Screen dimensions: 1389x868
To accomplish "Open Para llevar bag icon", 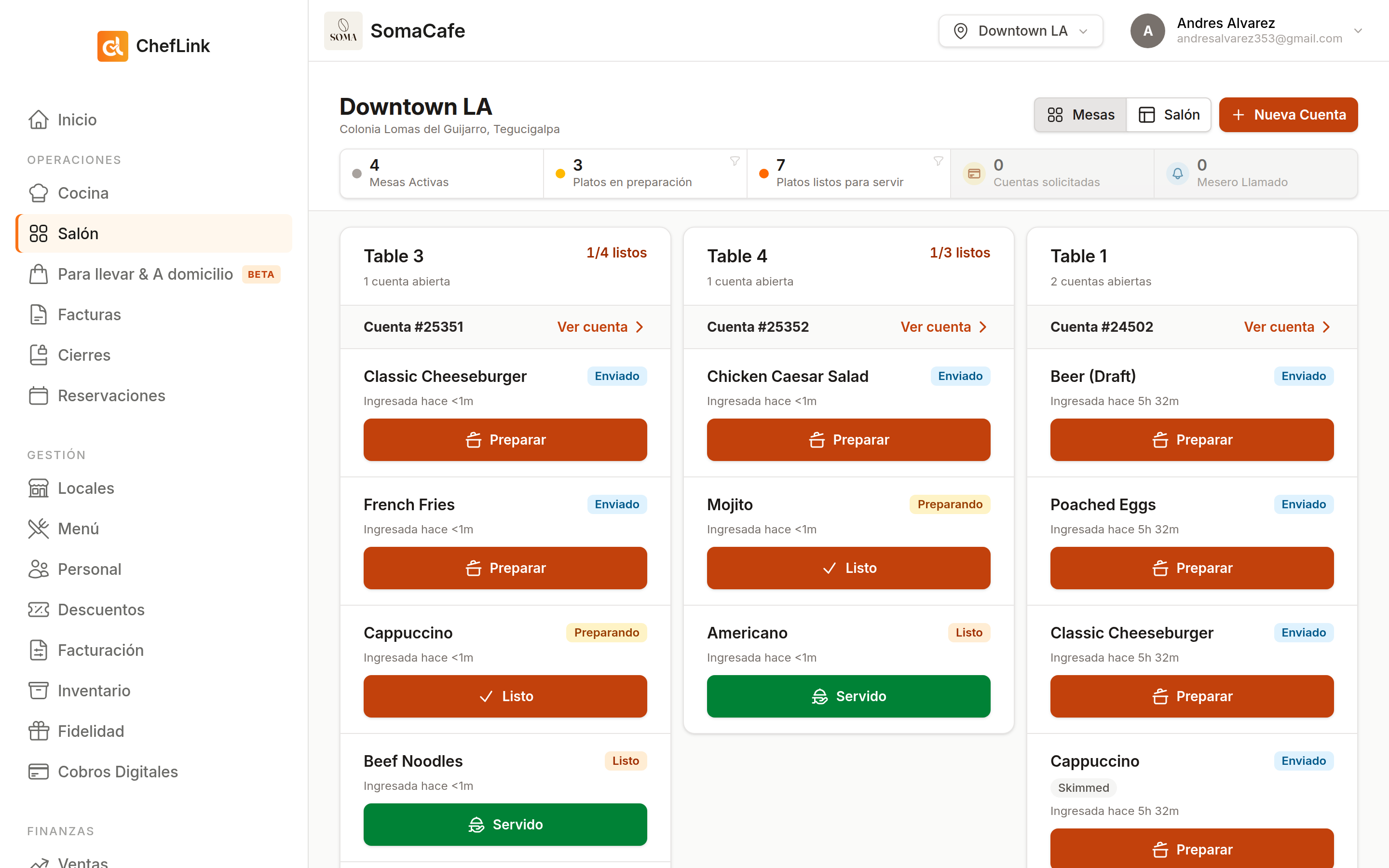I will coord(39,274).
